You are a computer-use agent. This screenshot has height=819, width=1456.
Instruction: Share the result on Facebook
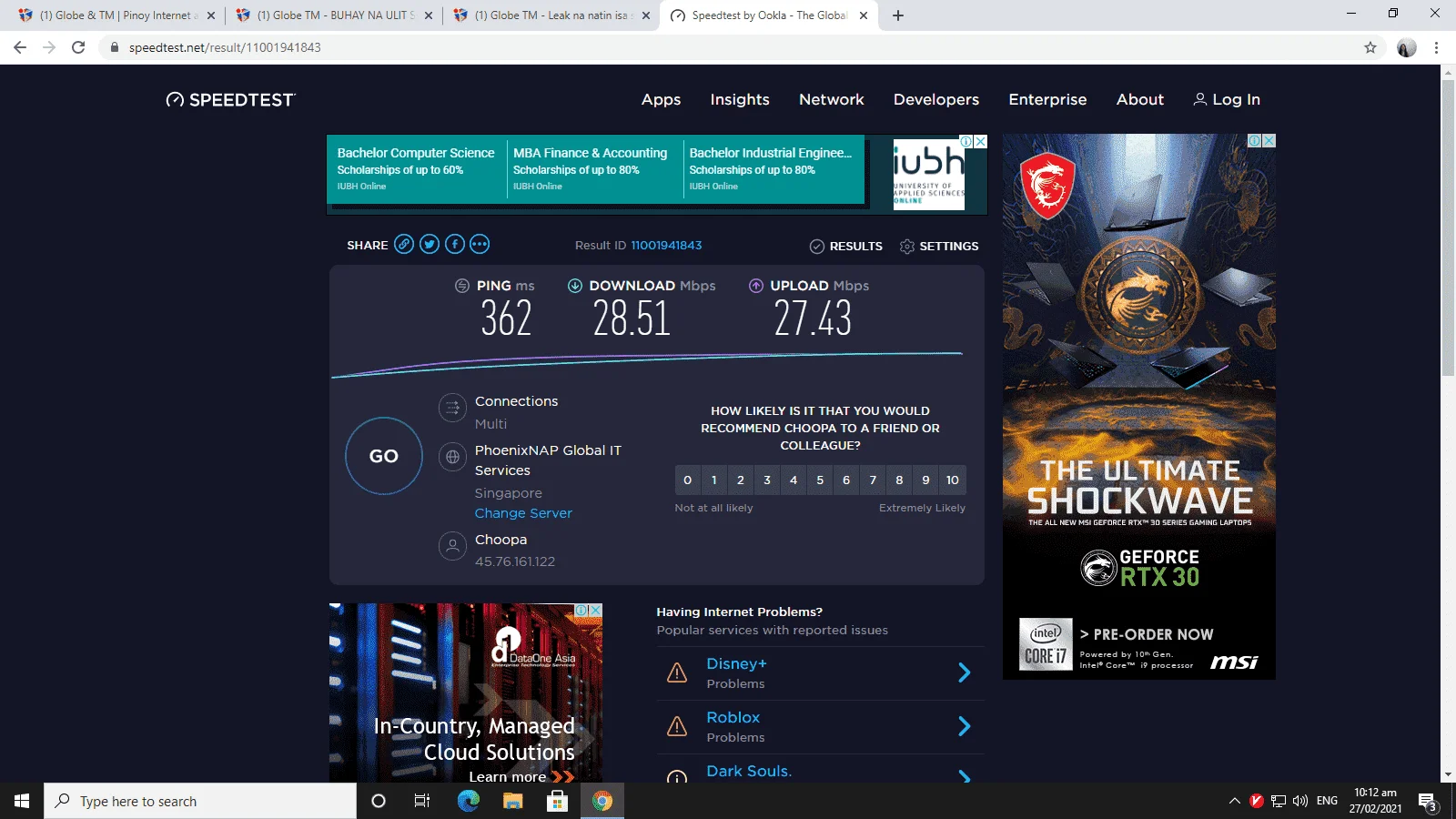click(x=455, y=244)
